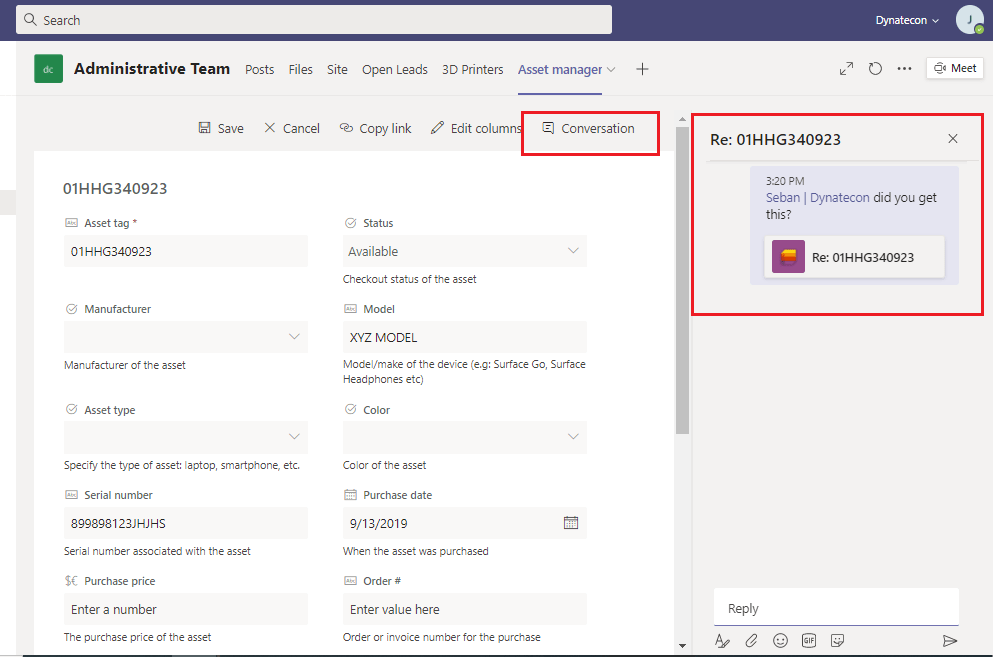Open the GIF picker icon
Image resolution: width=993 pixels, height=657 pixels.
809,641
